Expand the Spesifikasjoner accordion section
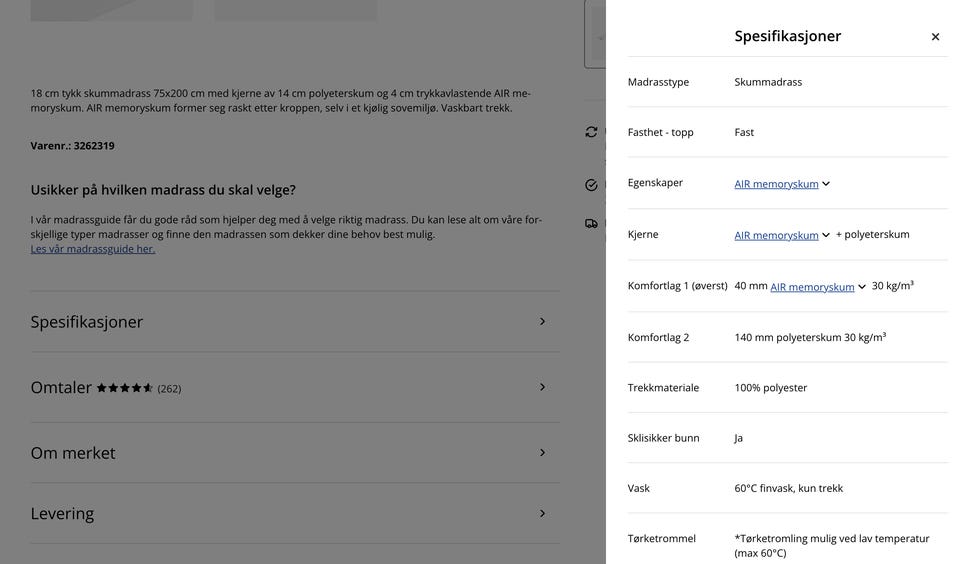The image size is (960, 564). (87, 322)
